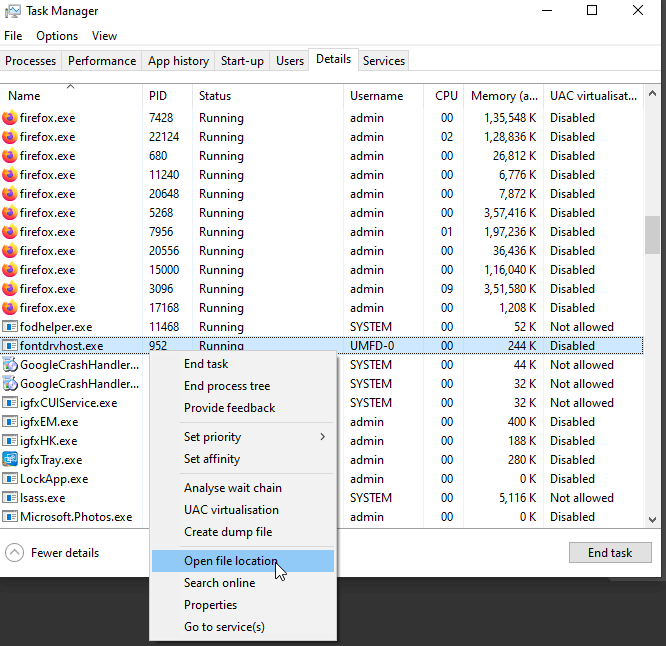This screenshot has height=646, width=666.
Task: Click firefox icon for PID 11240
Action: point(10,175)
